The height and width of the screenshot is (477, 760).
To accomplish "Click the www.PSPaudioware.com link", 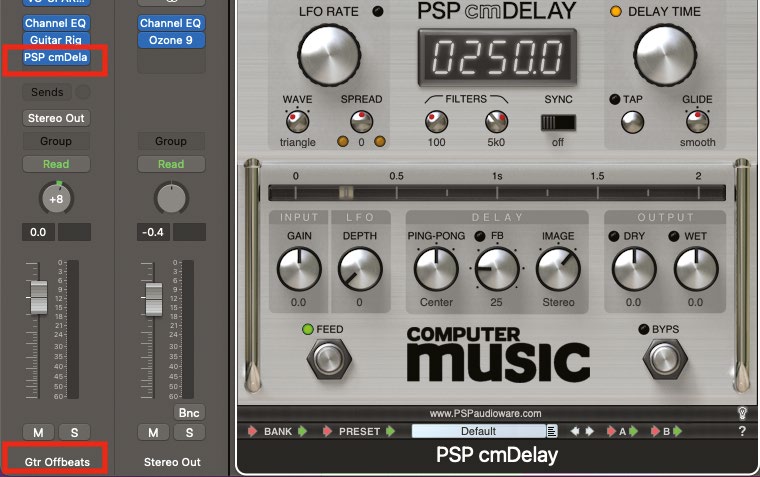I will click(x=485, y=412).
